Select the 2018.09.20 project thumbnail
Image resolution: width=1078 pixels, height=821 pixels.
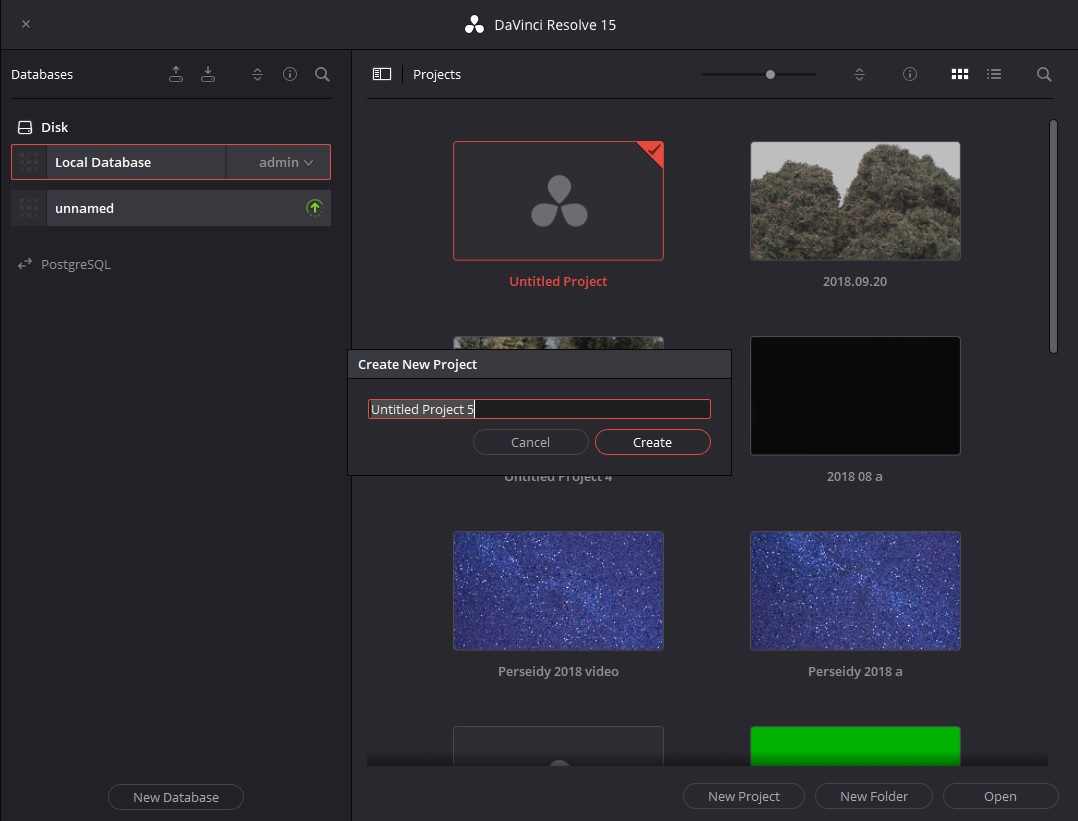(x=855, y=201)
